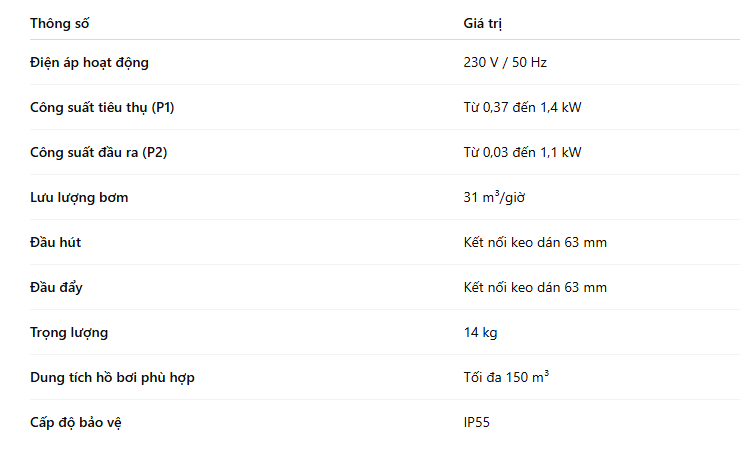Select 'Dung tích hồ bơi phù hợp' label
This screenshot has width=740, height=461.
112,377
